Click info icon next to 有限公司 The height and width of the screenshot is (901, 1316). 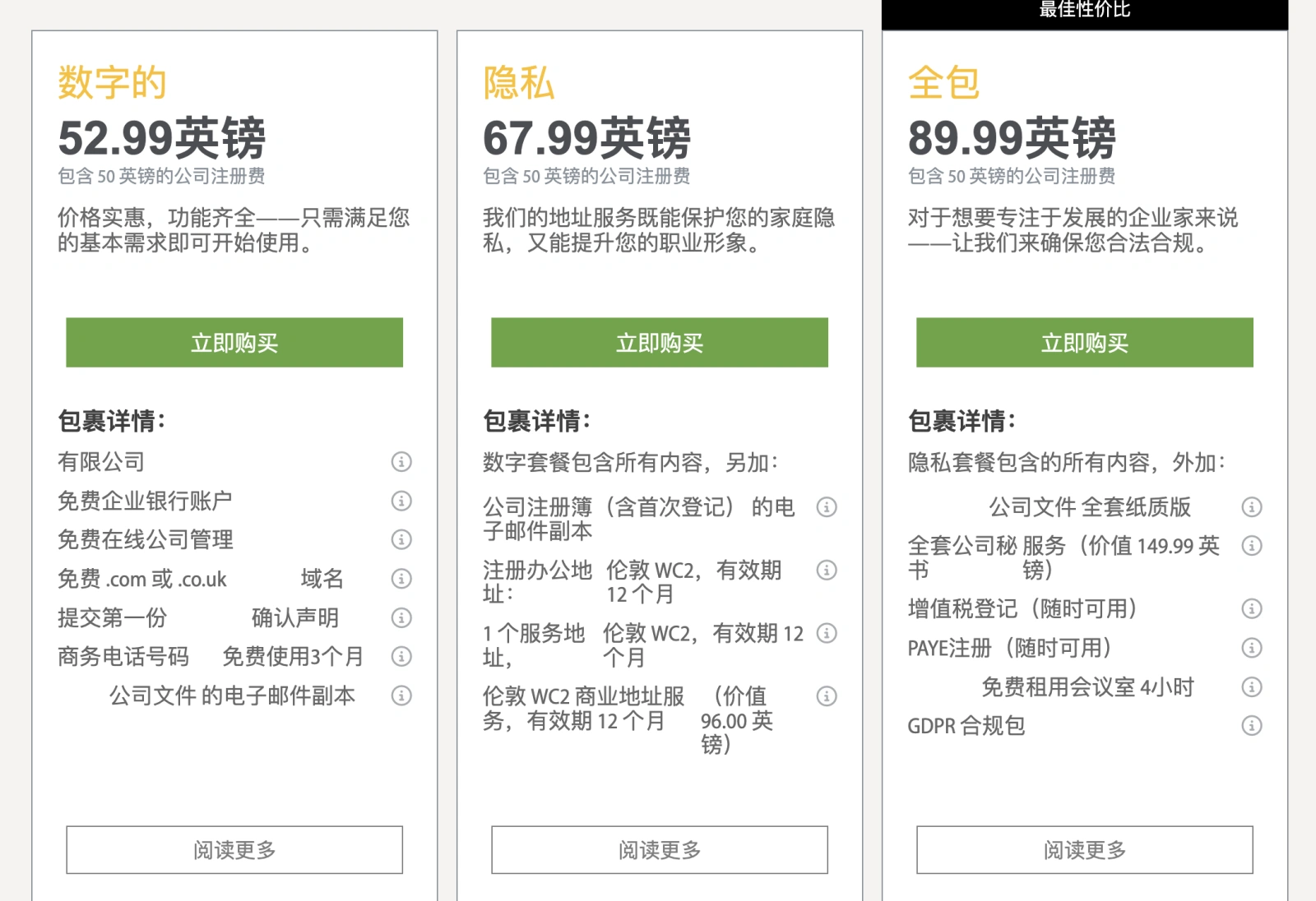(401, 462)
